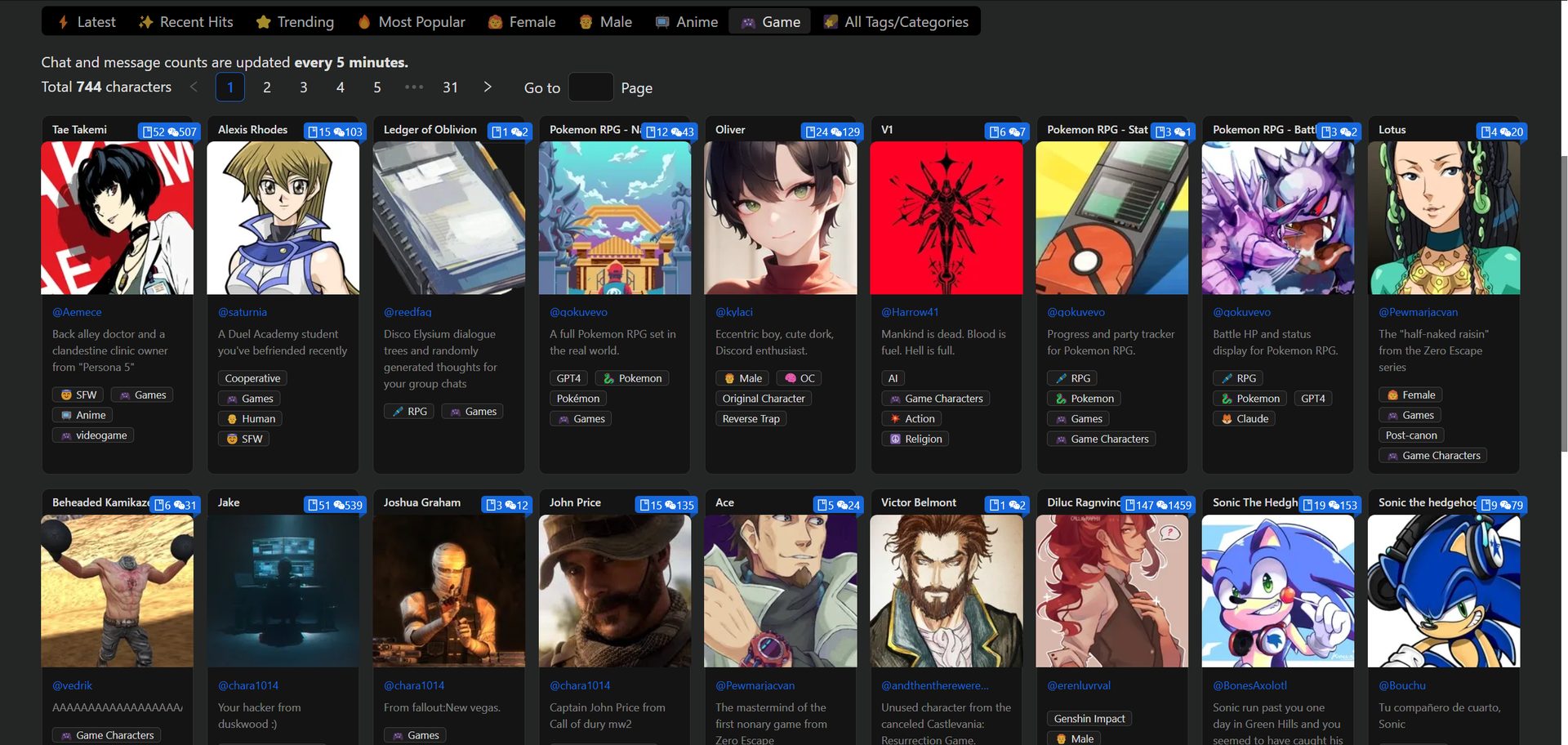This screenshot has width=1568, height=745.
Task: Select the OC tag on Oliver card
Action: [x=800, y=378]
